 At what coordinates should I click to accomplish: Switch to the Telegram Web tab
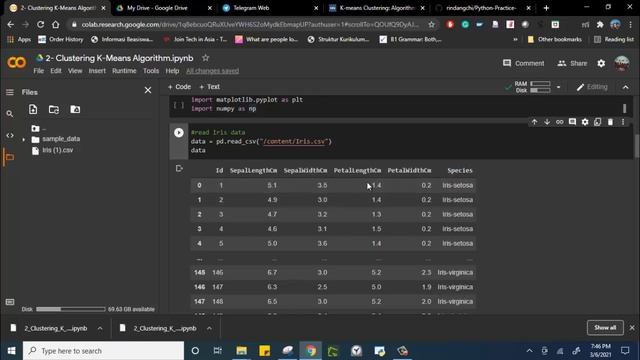point(270,8)
